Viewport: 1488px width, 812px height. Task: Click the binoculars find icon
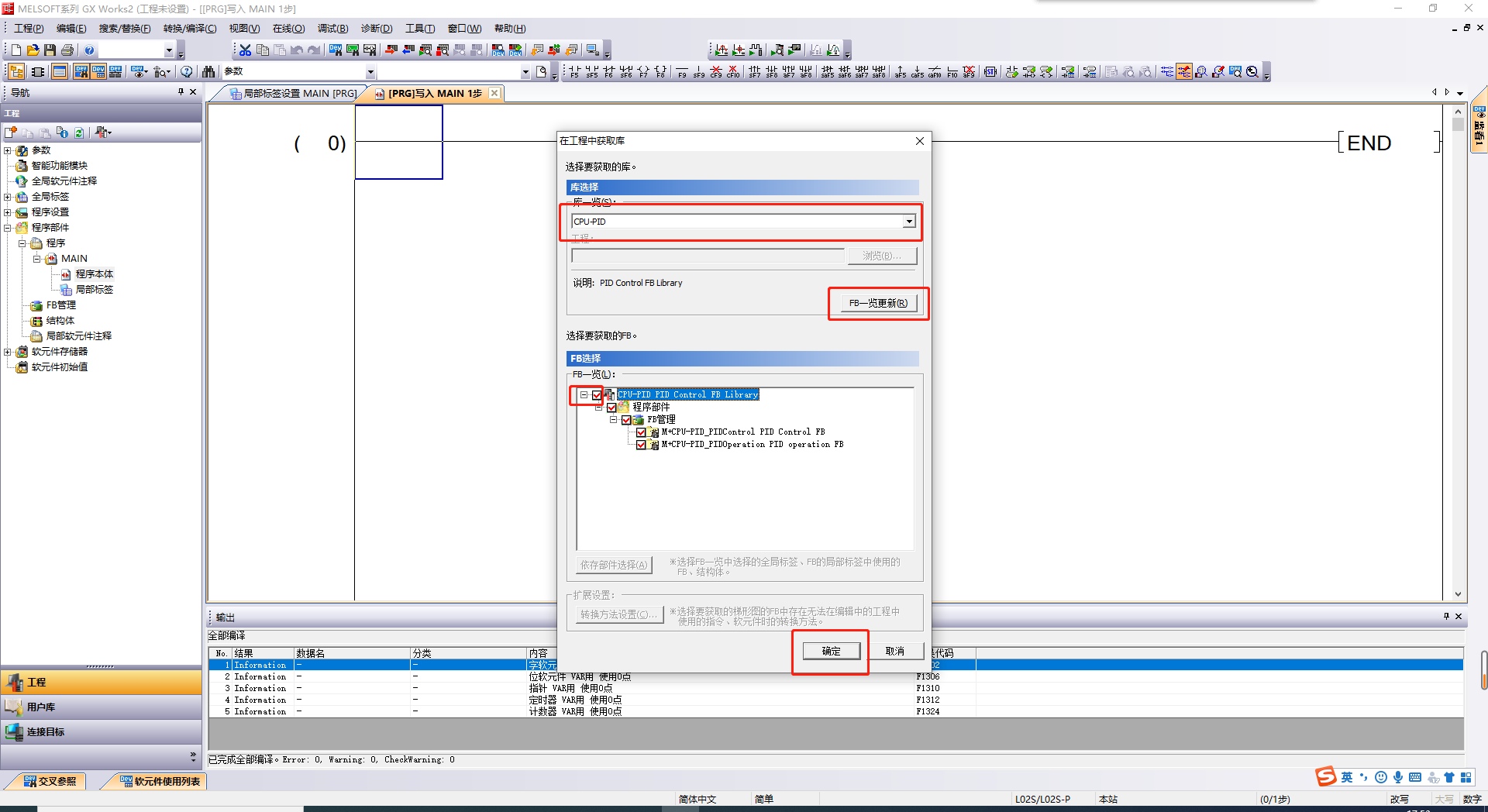208,72
